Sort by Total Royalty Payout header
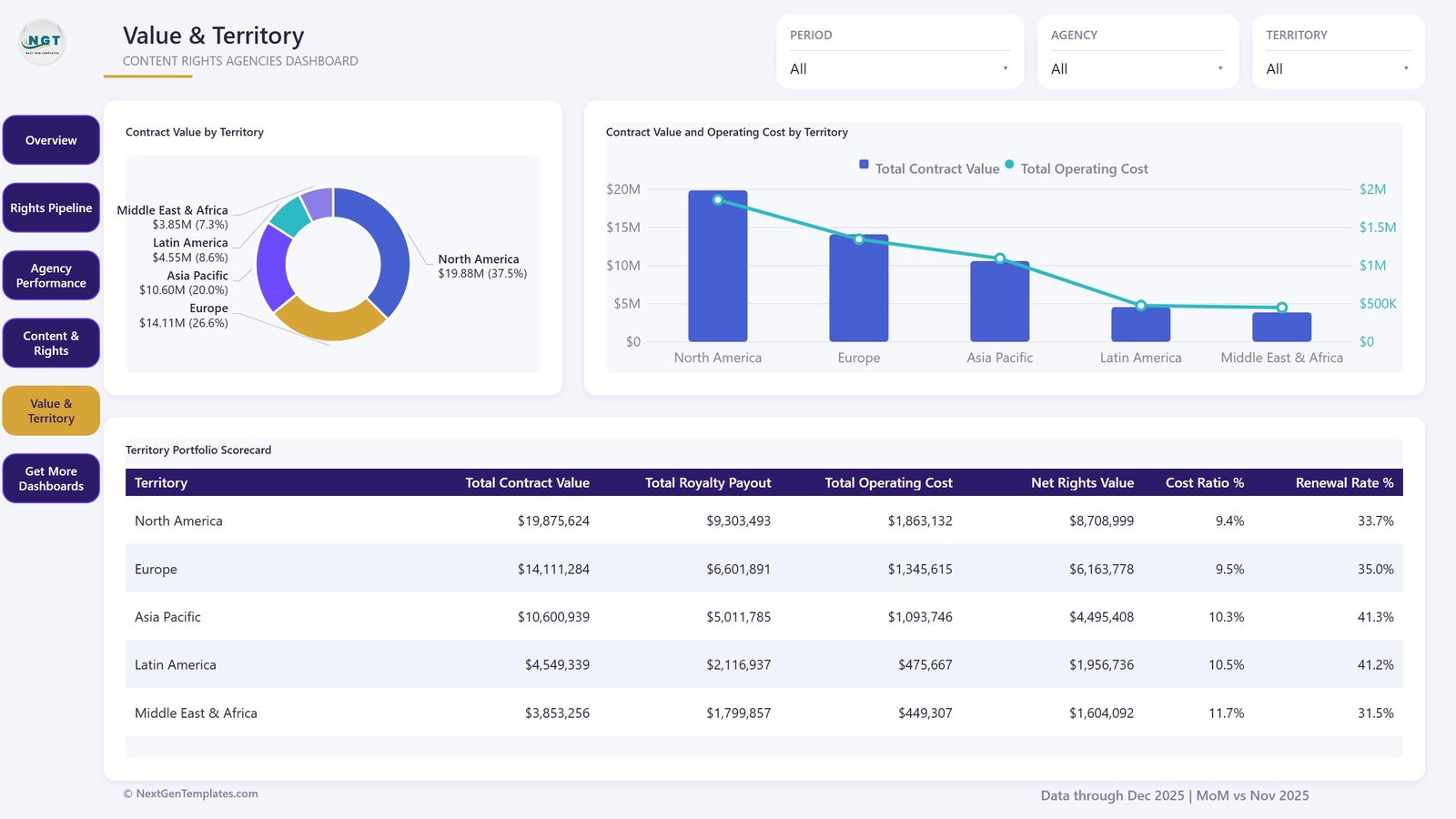The height and width of the screenshot is (819, 1456). tap(708, 482)
